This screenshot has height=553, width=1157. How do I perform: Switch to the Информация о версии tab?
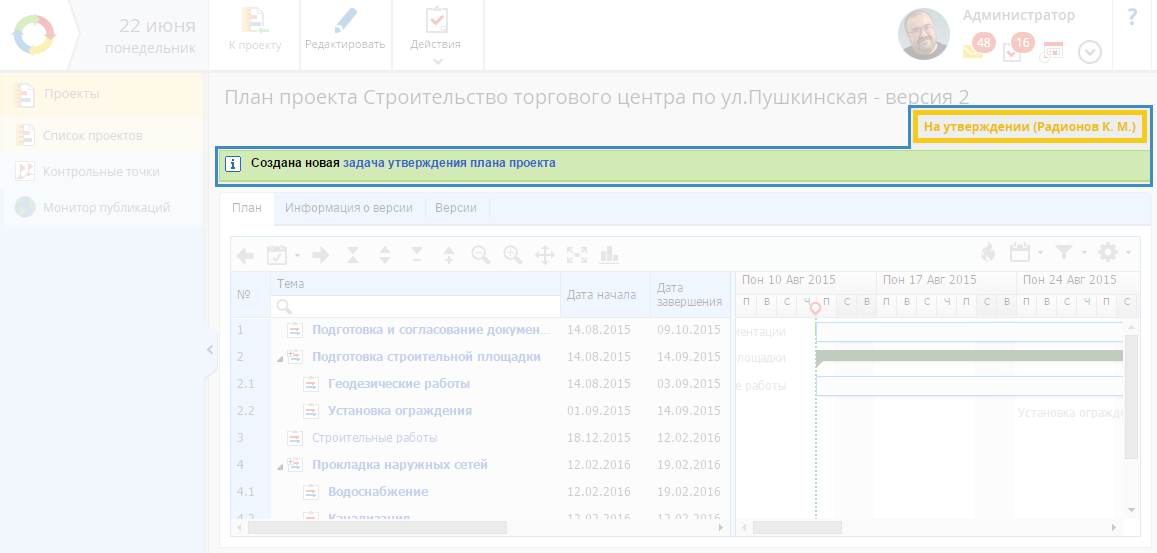coord(349,208)
